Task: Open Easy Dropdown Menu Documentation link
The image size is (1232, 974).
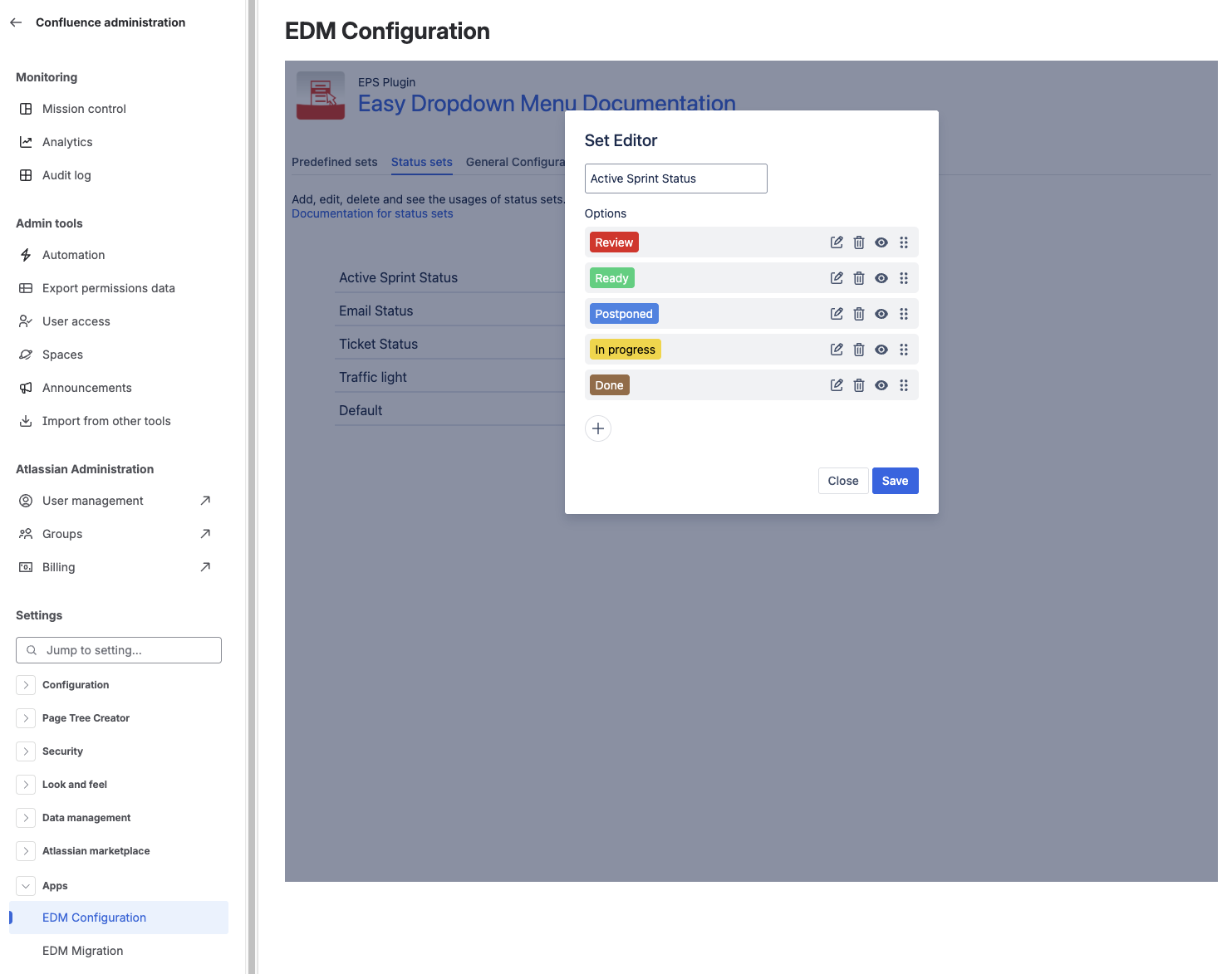Action: (x=547, y=104)
